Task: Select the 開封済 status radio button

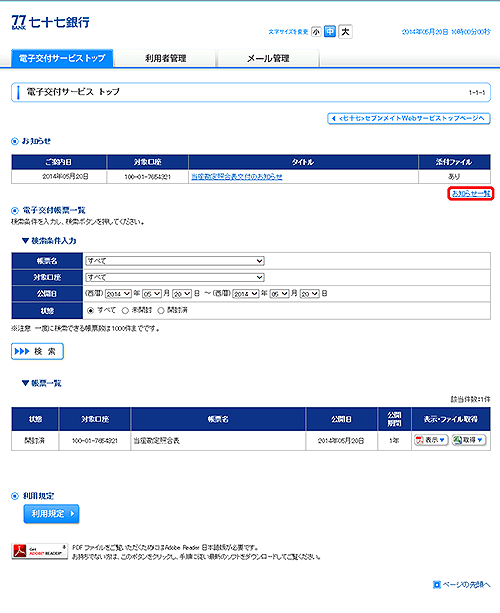Action: [161, 310]
